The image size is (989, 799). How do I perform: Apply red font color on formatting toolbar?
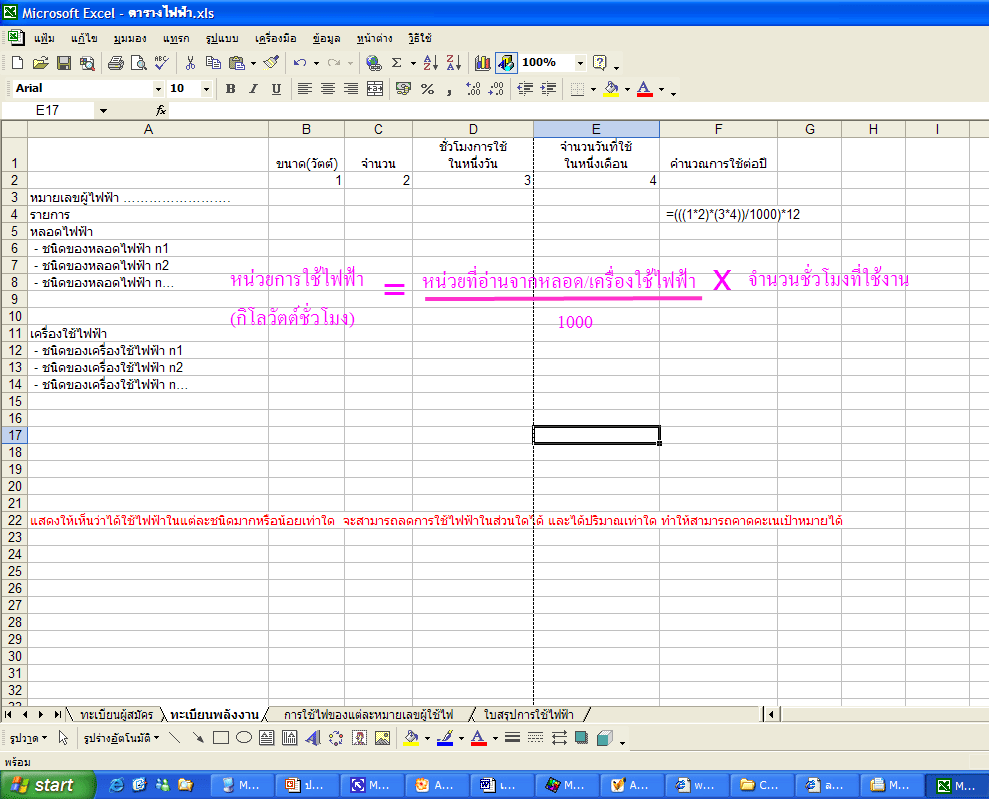click(x=644, y=89)
